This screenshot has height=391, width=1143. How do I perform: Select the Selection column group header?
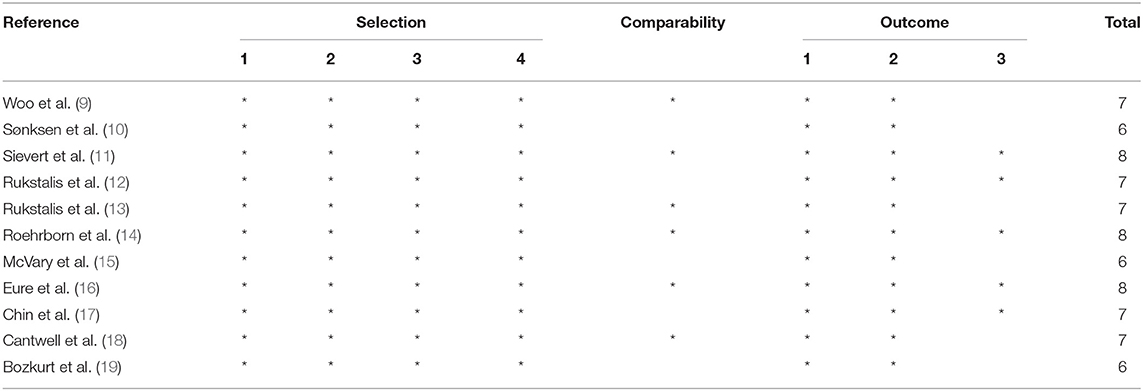point(391,23)
